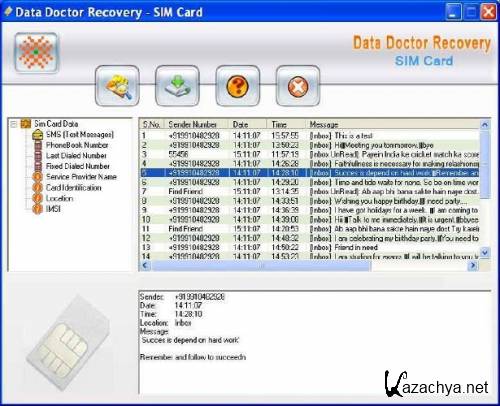This screenshot has height=406, width=500.
Task: Click the Service Provider Name icon
Action: tap(38, 177)
